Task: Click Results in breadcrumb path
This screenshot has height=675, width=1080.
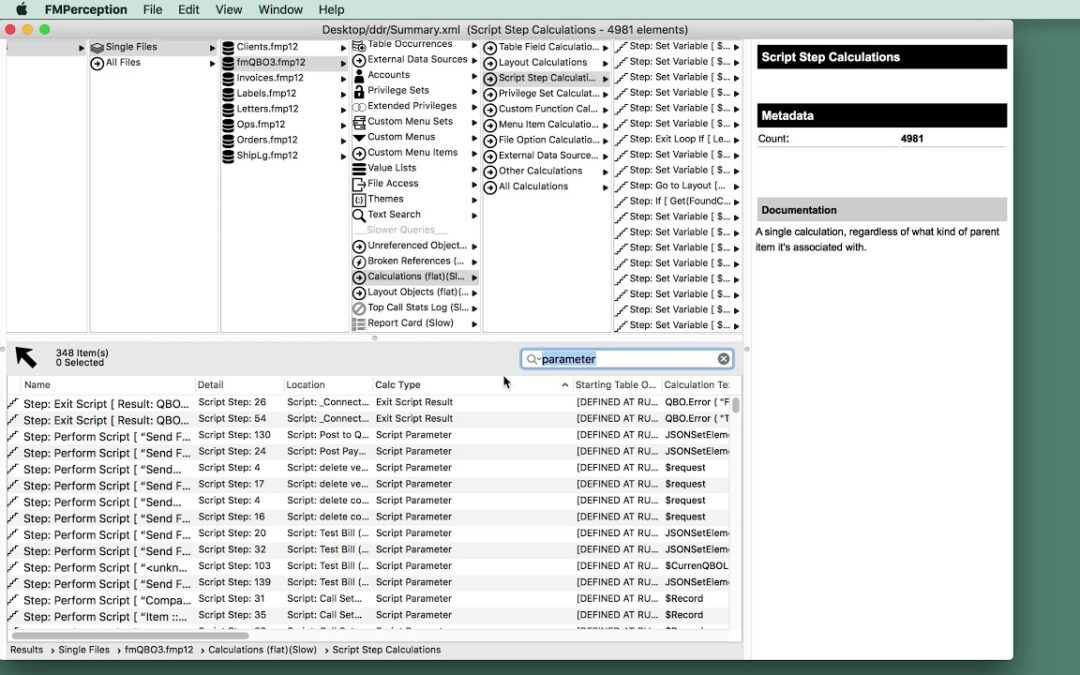Action: click(26, 650)
